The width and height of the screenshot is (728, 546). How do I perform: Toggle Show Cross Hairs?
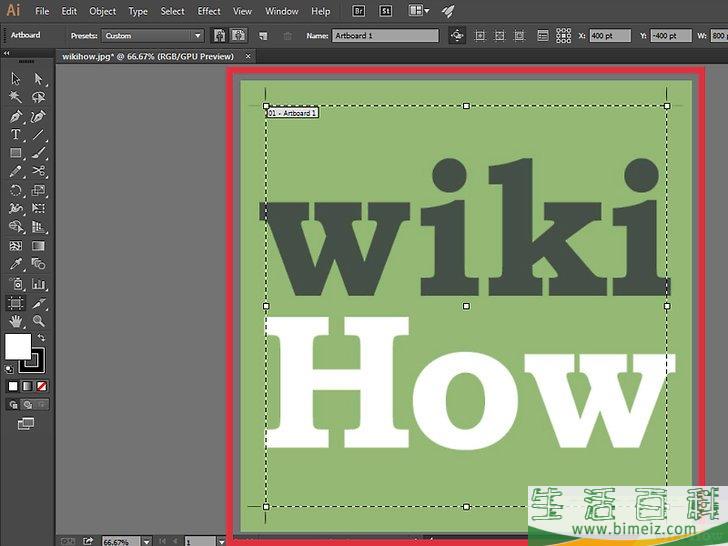click(x=500, y=35)
